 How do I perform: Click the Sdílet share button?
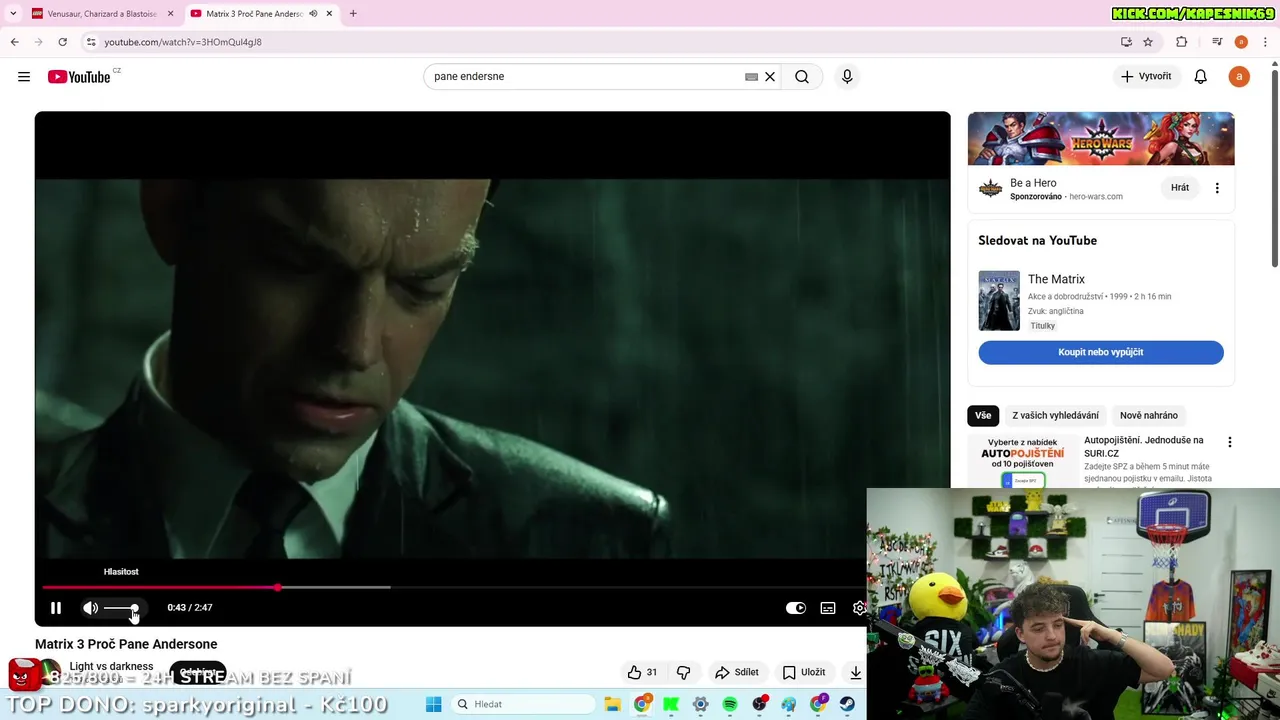[x=737, y=672]
